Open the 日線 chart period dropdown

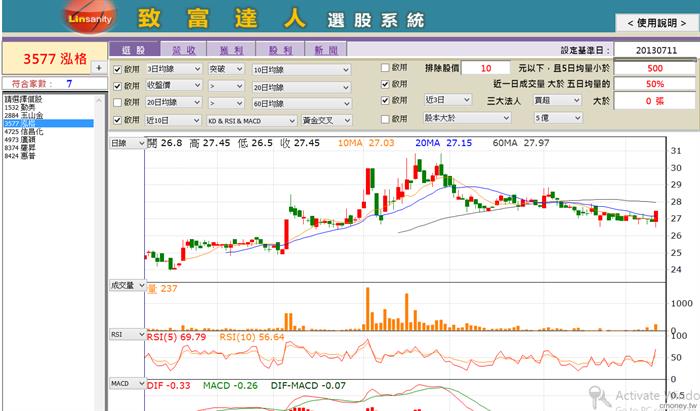tap(128, 143)
